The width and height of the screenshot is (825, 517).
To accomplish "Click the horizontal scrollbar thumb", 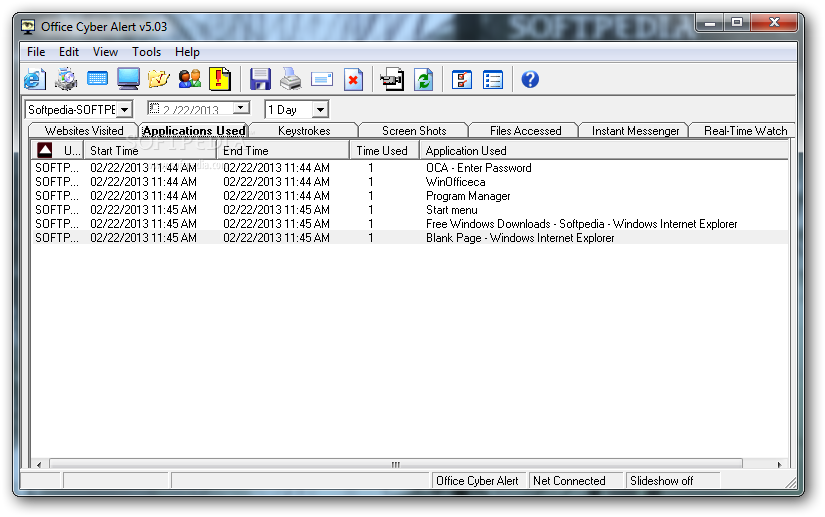I will pos(396,464).
